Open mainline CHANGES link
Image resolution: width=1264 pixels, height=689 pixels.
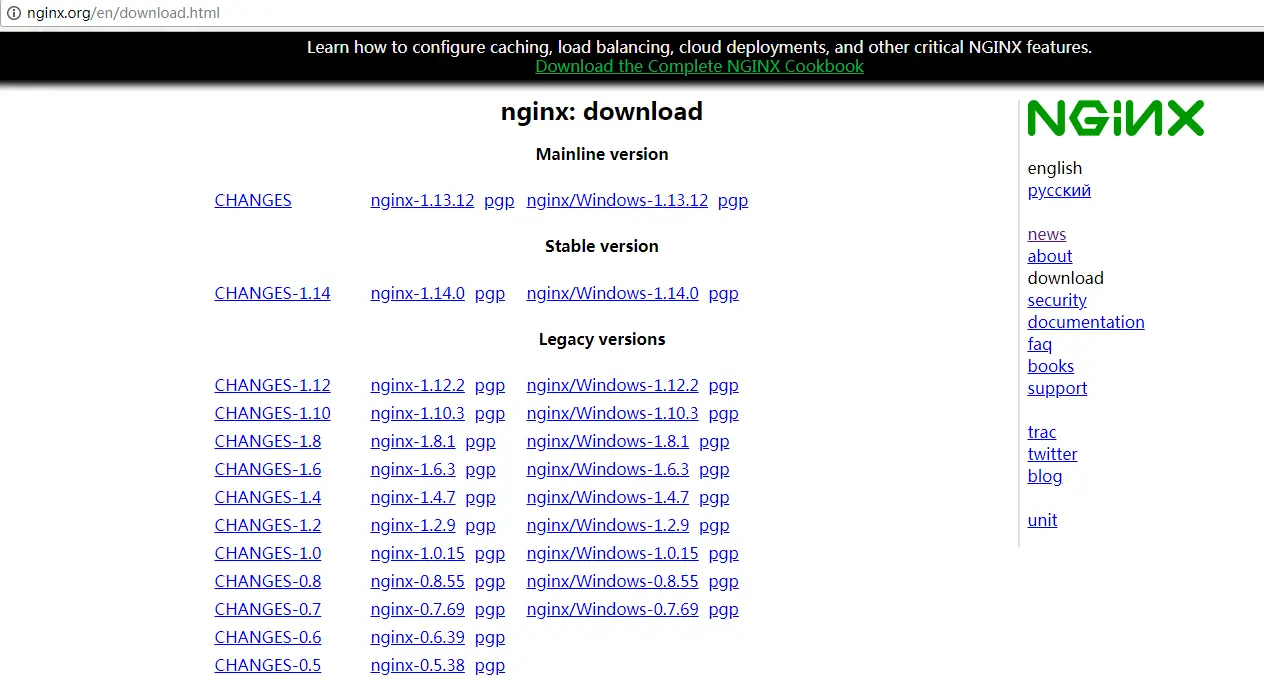[253, 200]
